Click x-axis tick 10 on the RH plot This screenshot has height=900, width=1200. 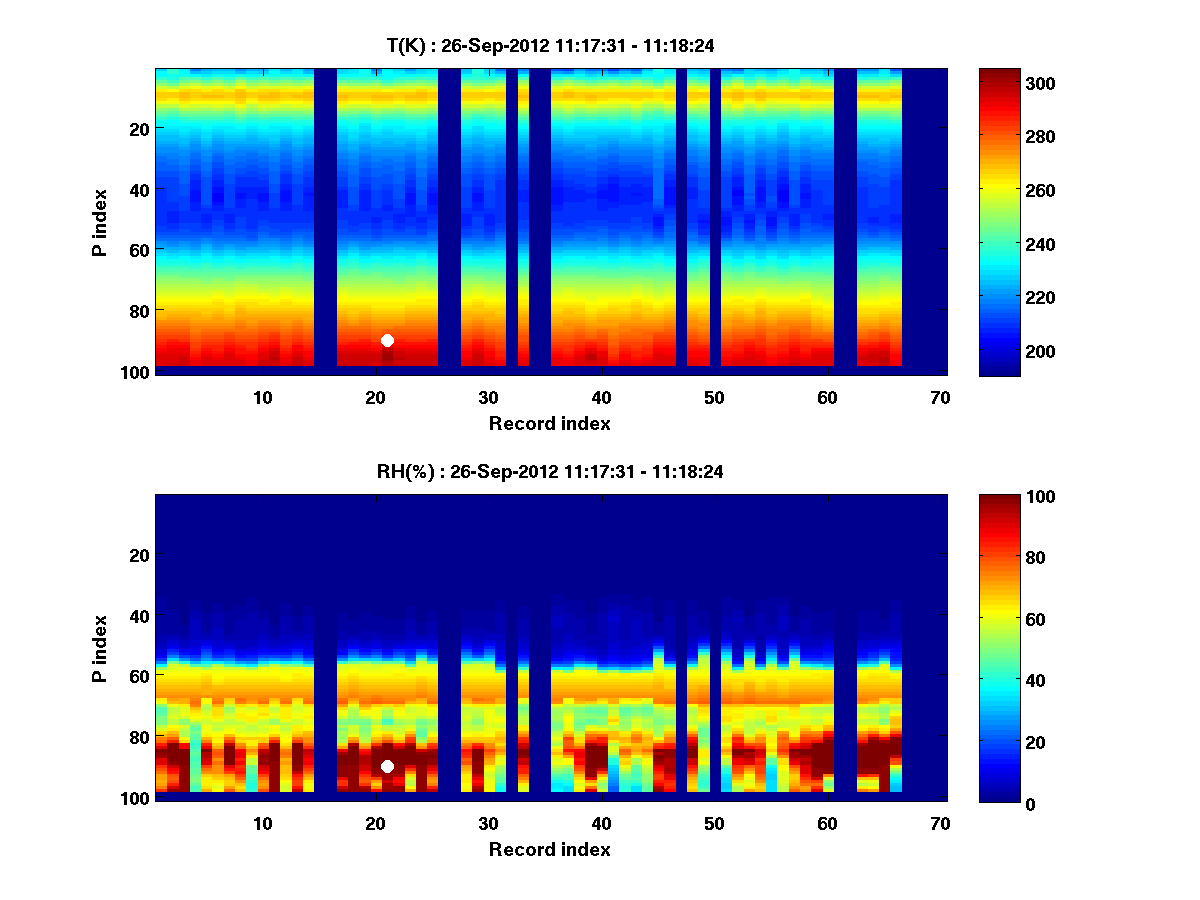262,823
